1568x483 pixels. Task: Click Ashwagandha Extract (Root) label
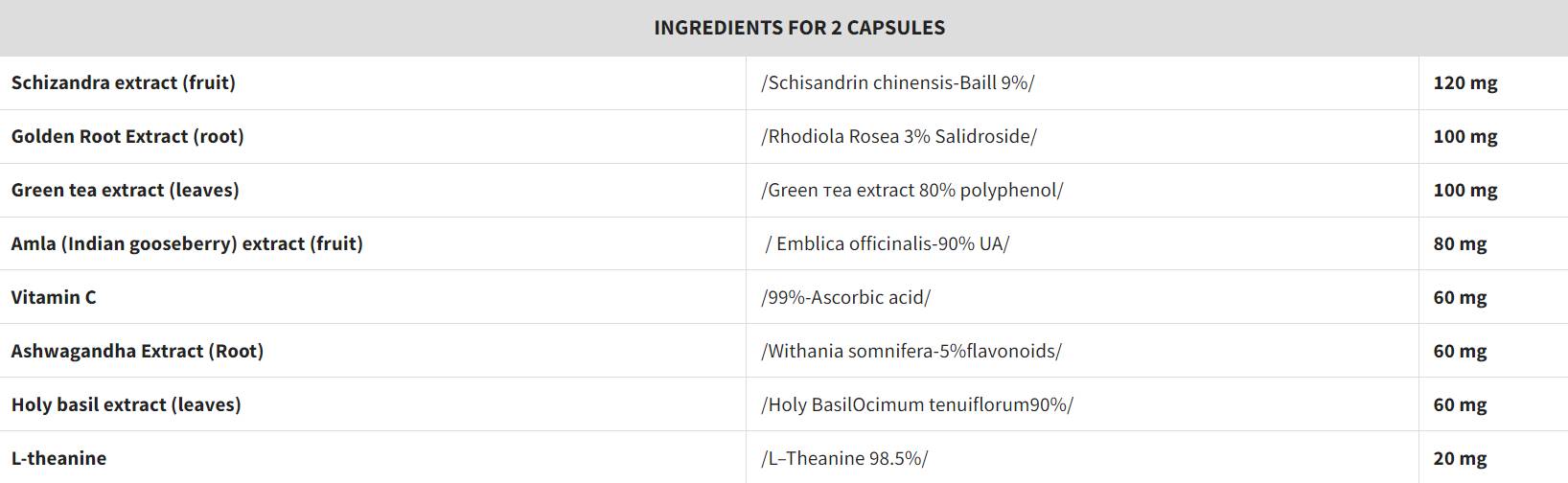click(x=137, y=351)
